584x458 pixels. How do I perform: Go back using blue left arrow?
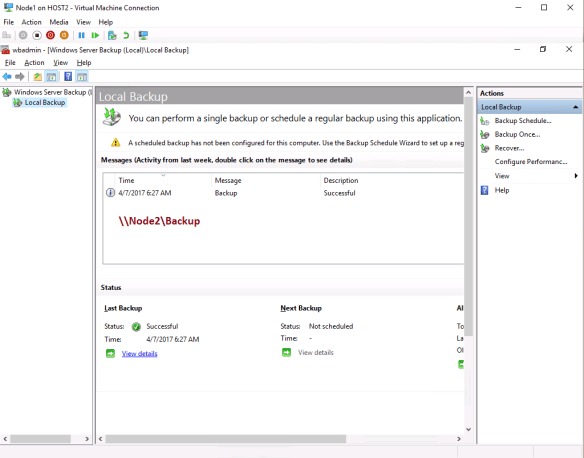[x=7, y=77]
